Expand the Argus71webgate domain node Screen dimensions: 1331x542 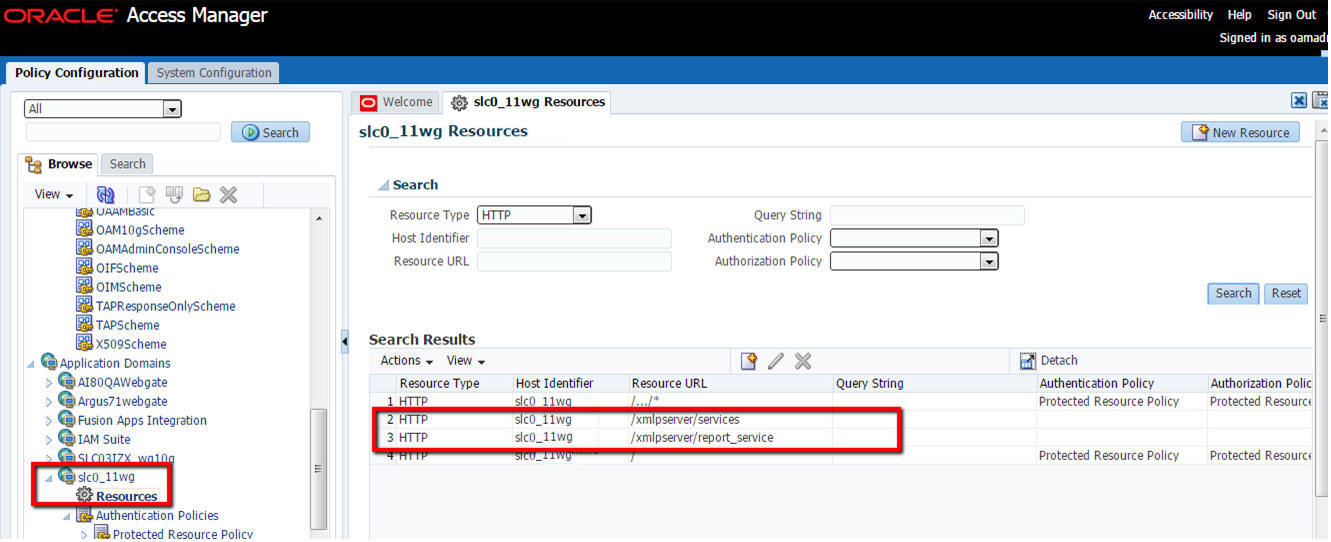tap(49, 402)
